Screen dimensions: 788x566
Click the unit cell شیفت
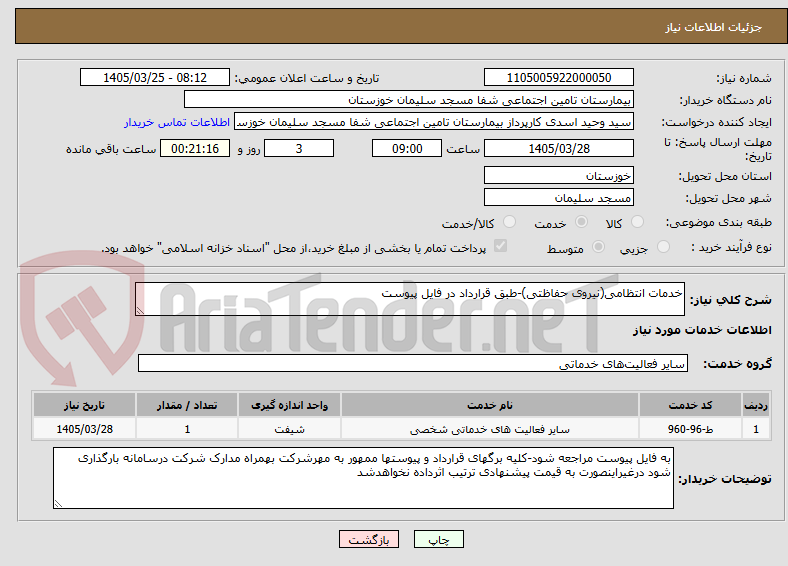pyautogui.click(x=289, y=429)
